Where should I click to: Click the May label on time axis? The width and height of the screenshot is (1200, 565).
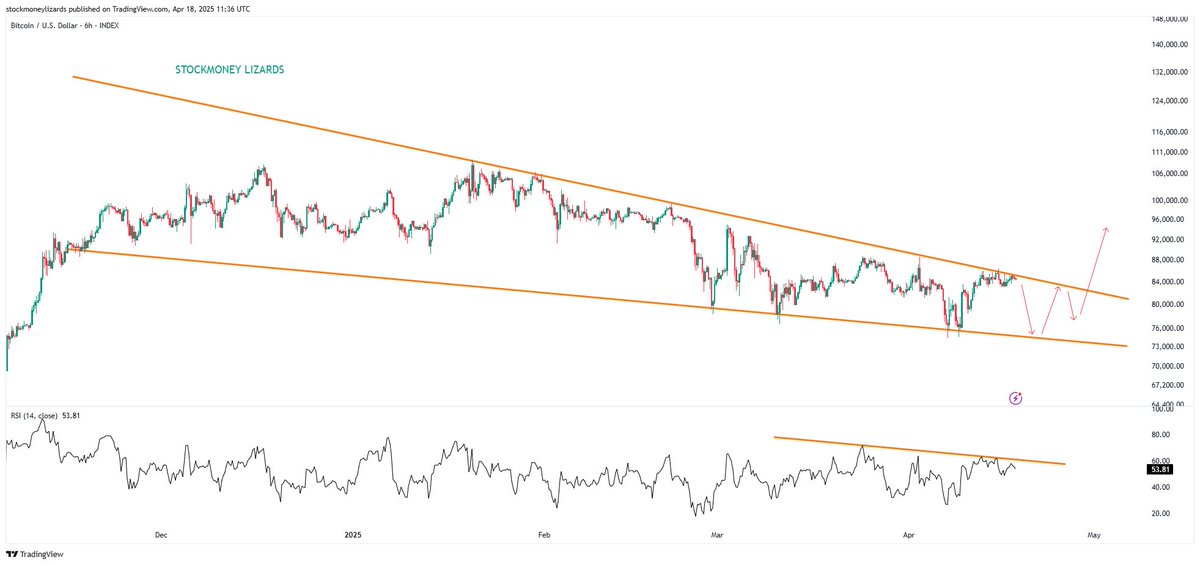(1094, 536)
